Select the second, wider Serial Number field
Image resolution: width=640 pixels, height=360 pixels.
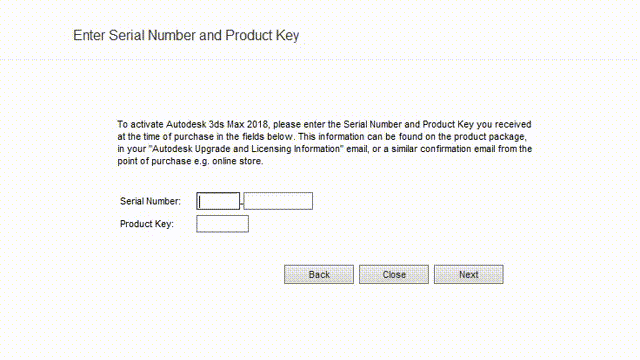(278, 201)
